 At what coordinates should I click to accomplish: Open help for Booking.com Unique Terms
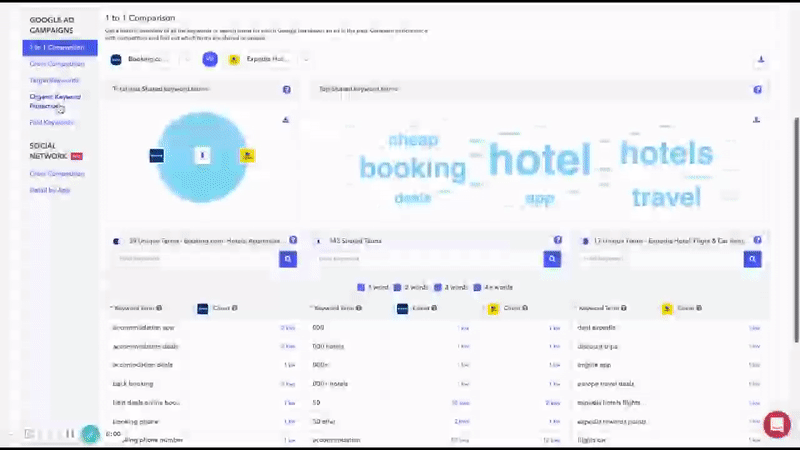point(293,240)
